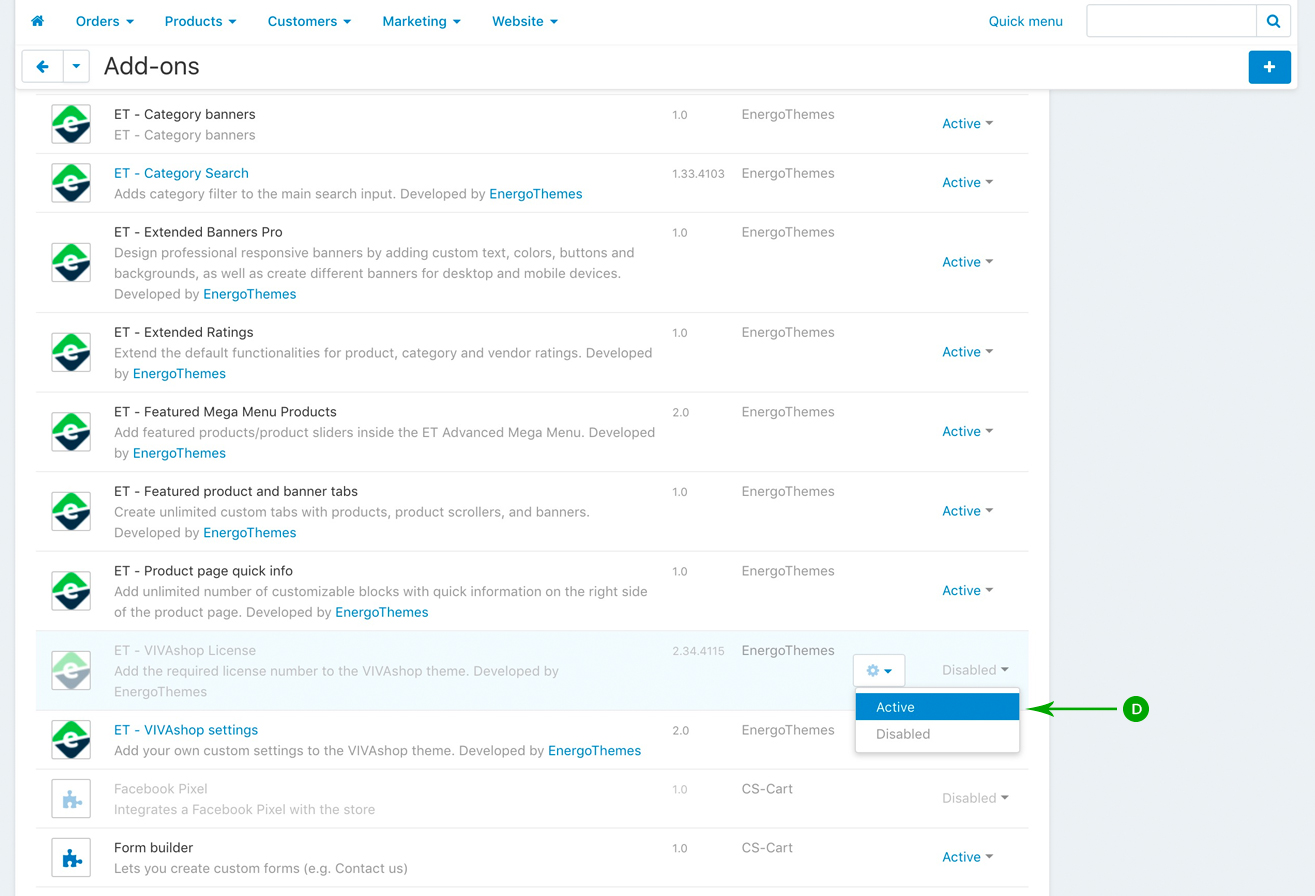Image resolution: width=1315 pixels, height=896 pixels.
Task: Click the Add-ons page heading
Action: tap(152, 67)
